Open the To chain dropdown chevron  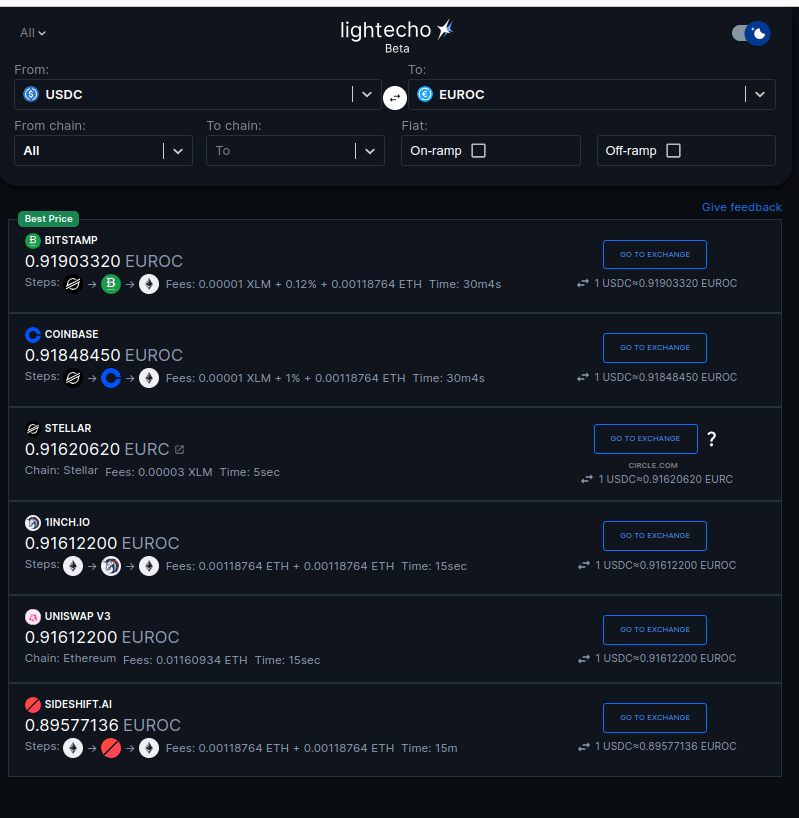click(370, 151)
